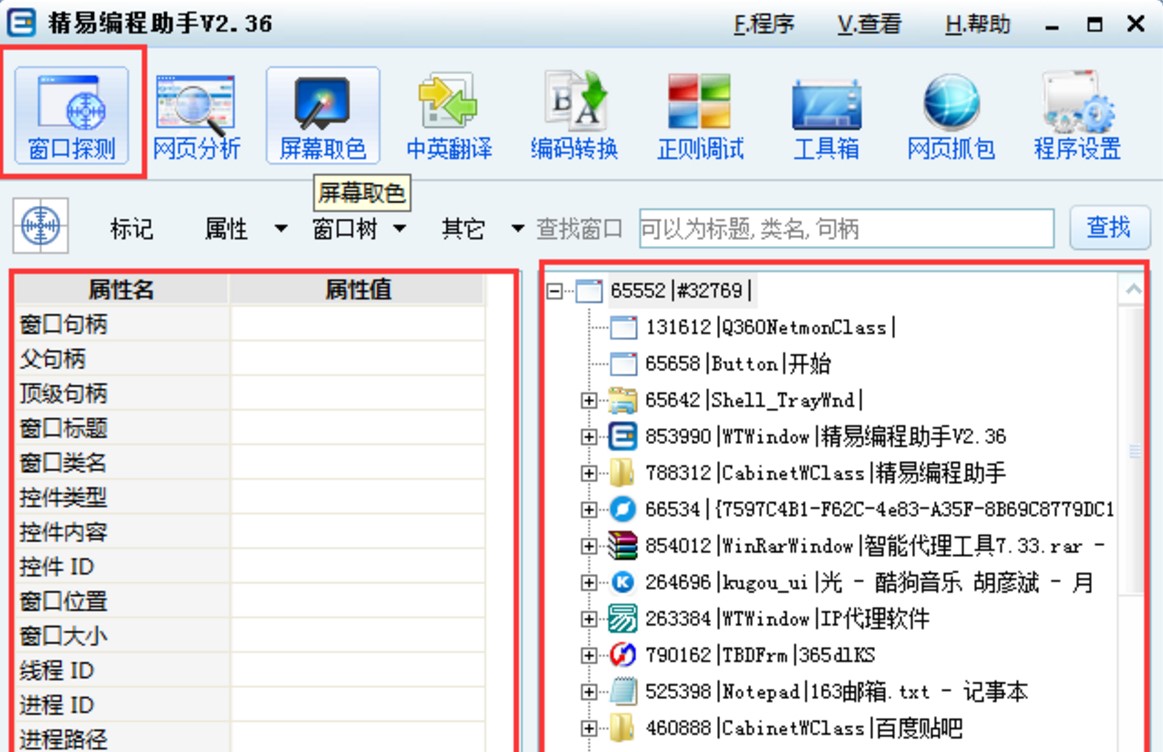Click the app logo in title bar
This screenshot has width=1163, height=752.
pyautogui.click(x=21, y=22)
